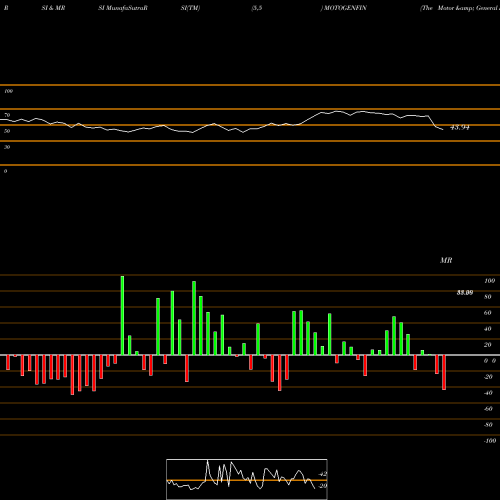Click the 33.09 MR value label
Viewport: 500px width, 500px height.
465,293
